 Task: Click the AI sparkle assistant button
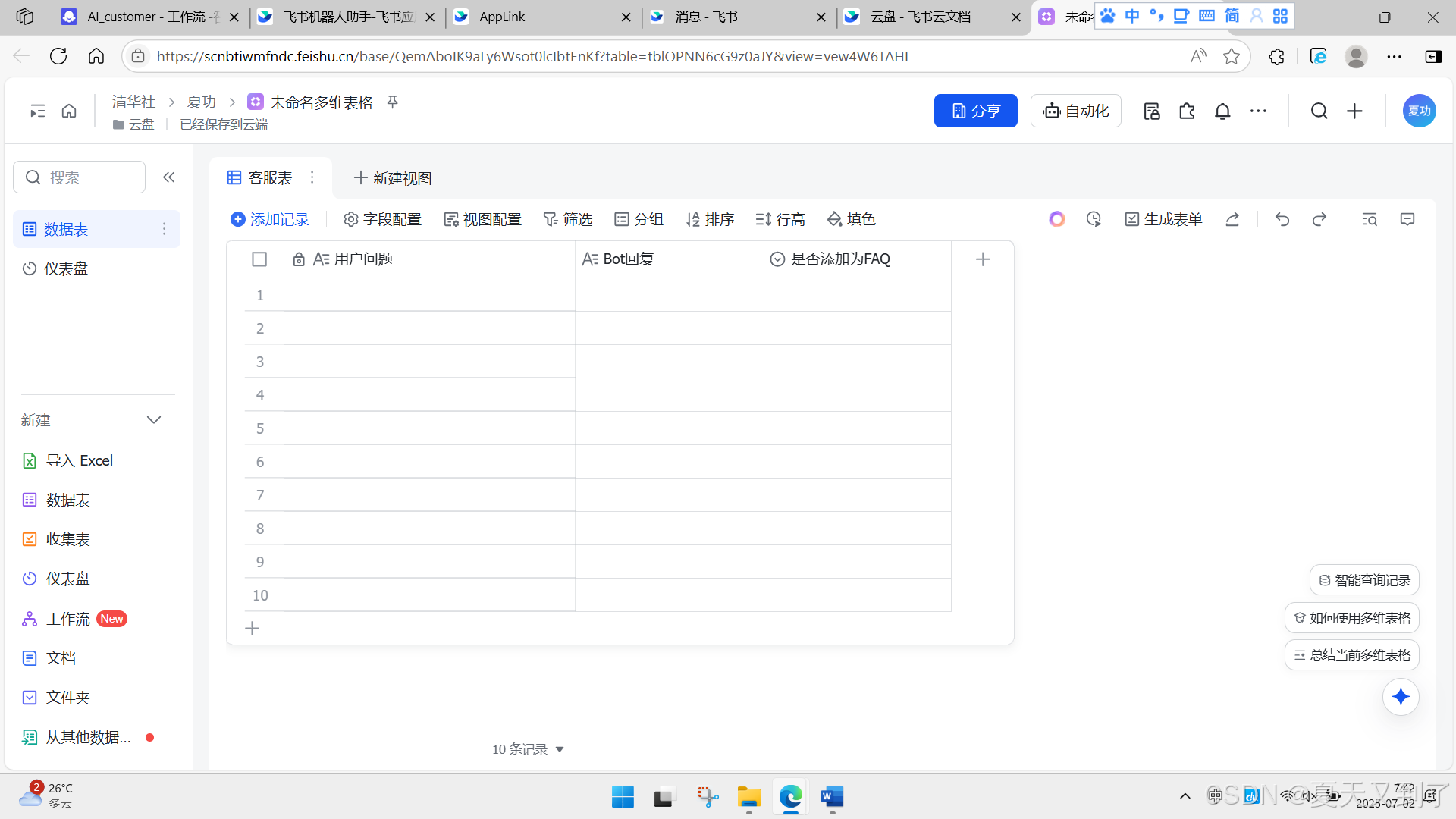point(1401,696)
